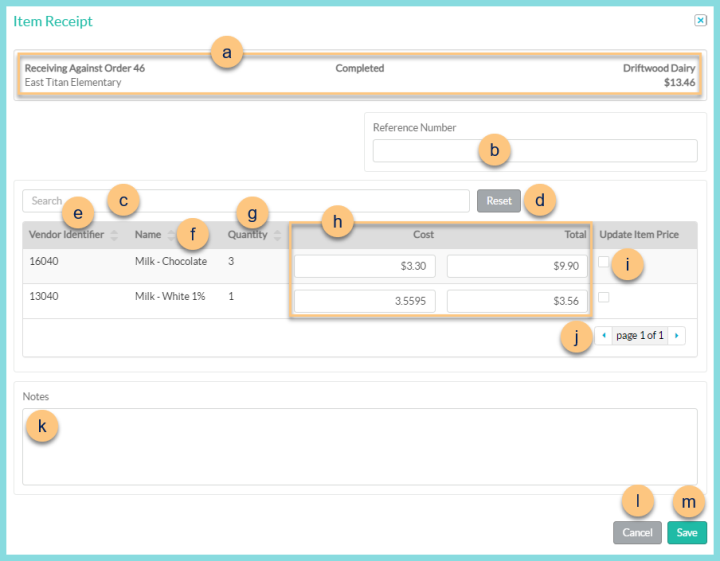
Task: Close the Item Receipt dialog with X
Action: click(700, 20)
